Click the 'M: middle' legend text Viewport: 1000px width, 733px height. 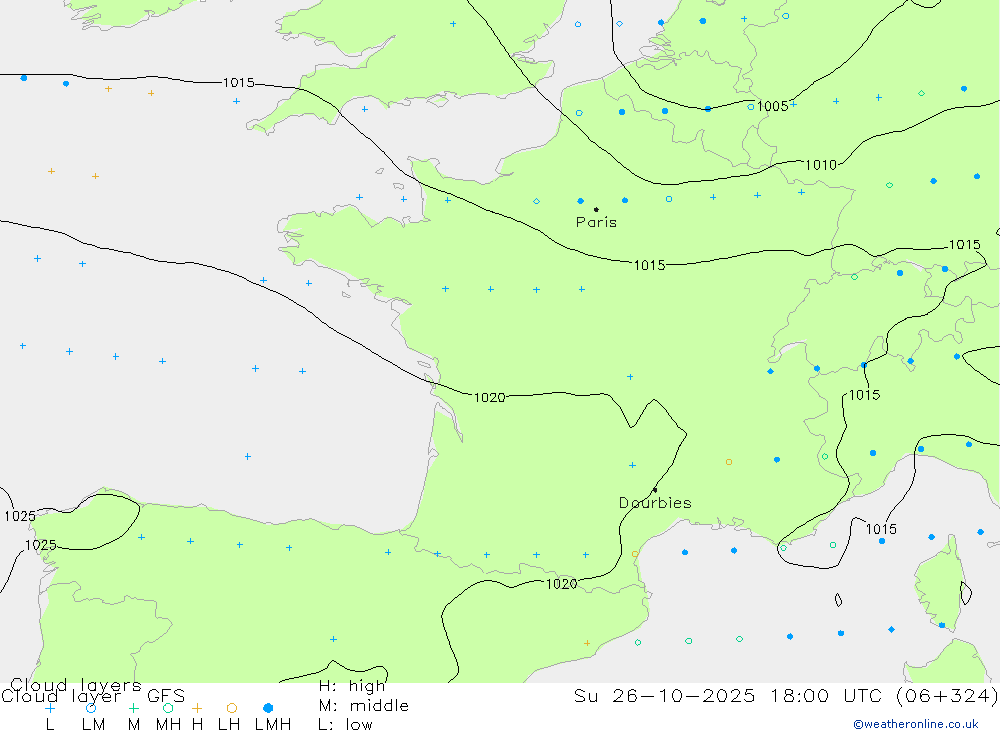364,706
